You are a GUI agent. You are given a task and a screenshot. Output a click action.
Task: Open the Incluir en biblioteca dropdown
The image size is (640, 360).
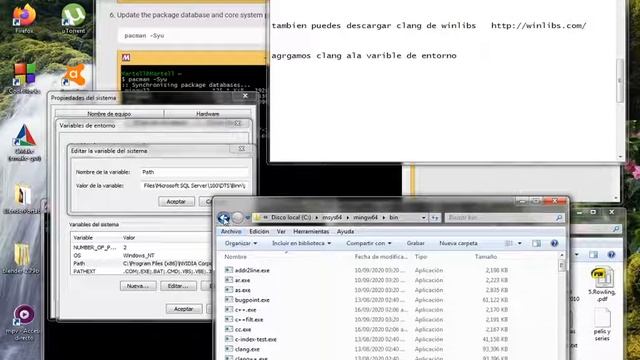(x=301, y=243)
